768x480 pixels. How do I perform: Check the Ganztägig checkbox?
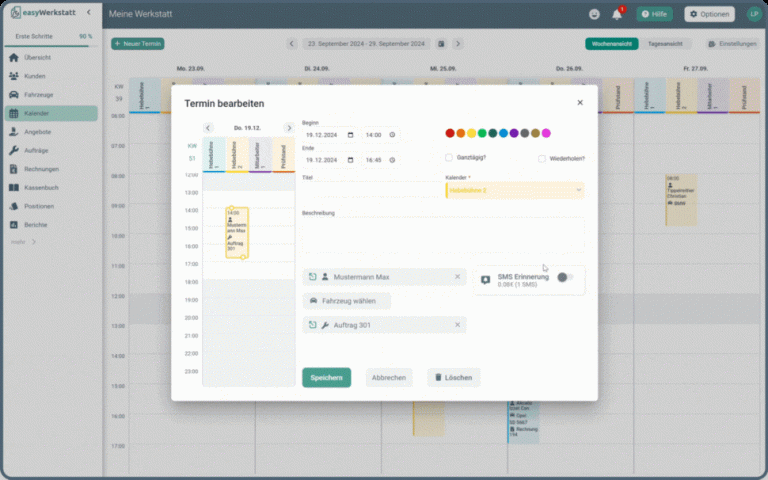[x=449, y=158]
